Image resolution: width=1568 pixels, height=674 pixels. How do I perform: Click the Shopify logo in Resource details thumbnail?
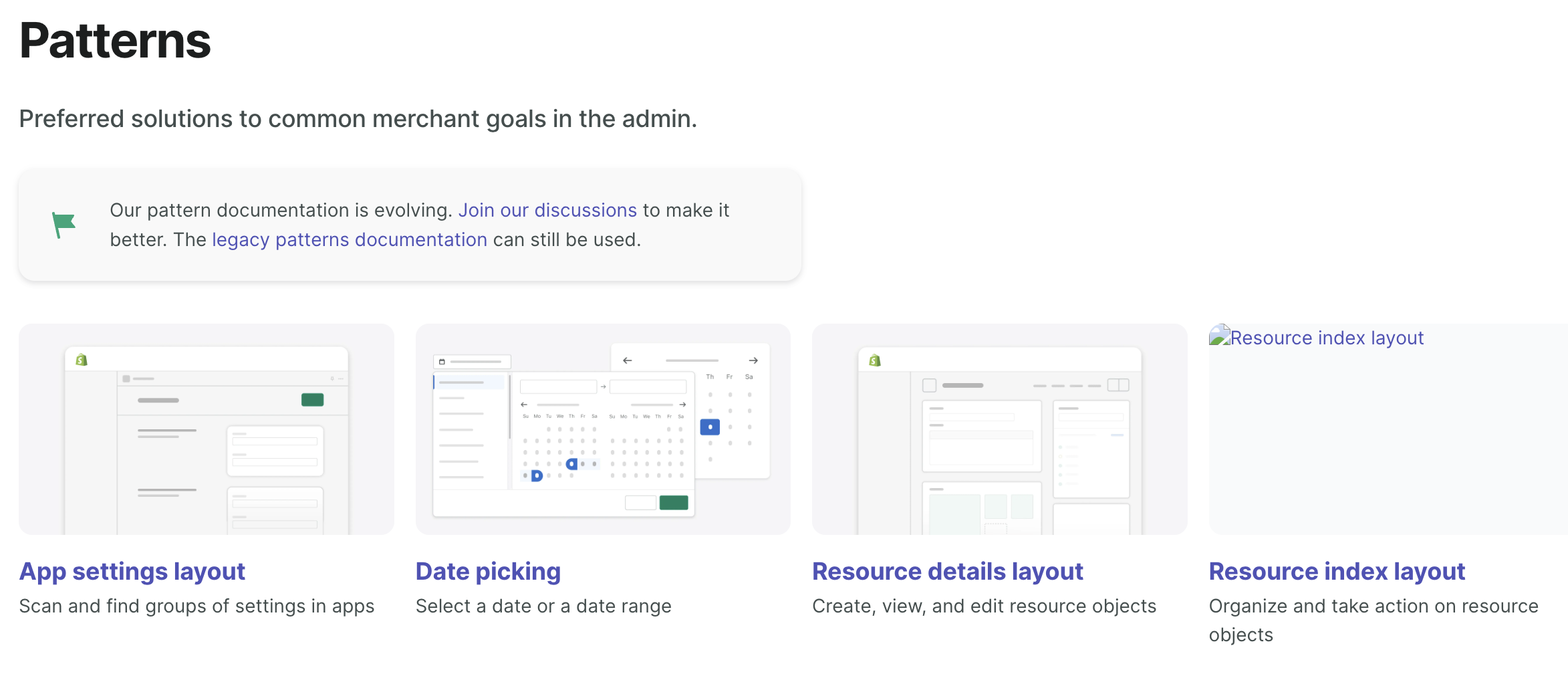[875, 361]
